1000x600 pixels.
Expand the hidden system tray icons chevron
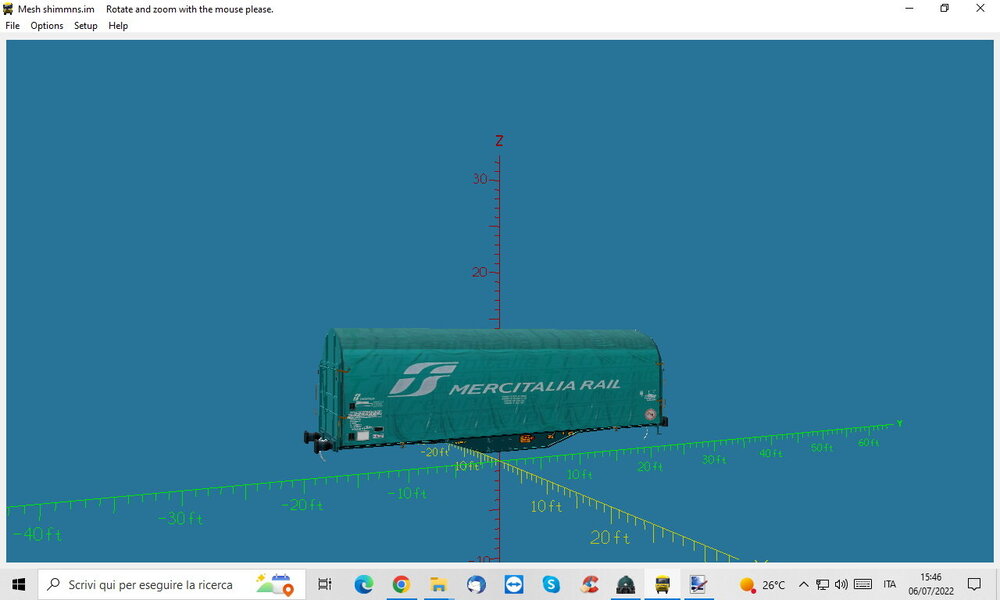click(x=804, y=584)
